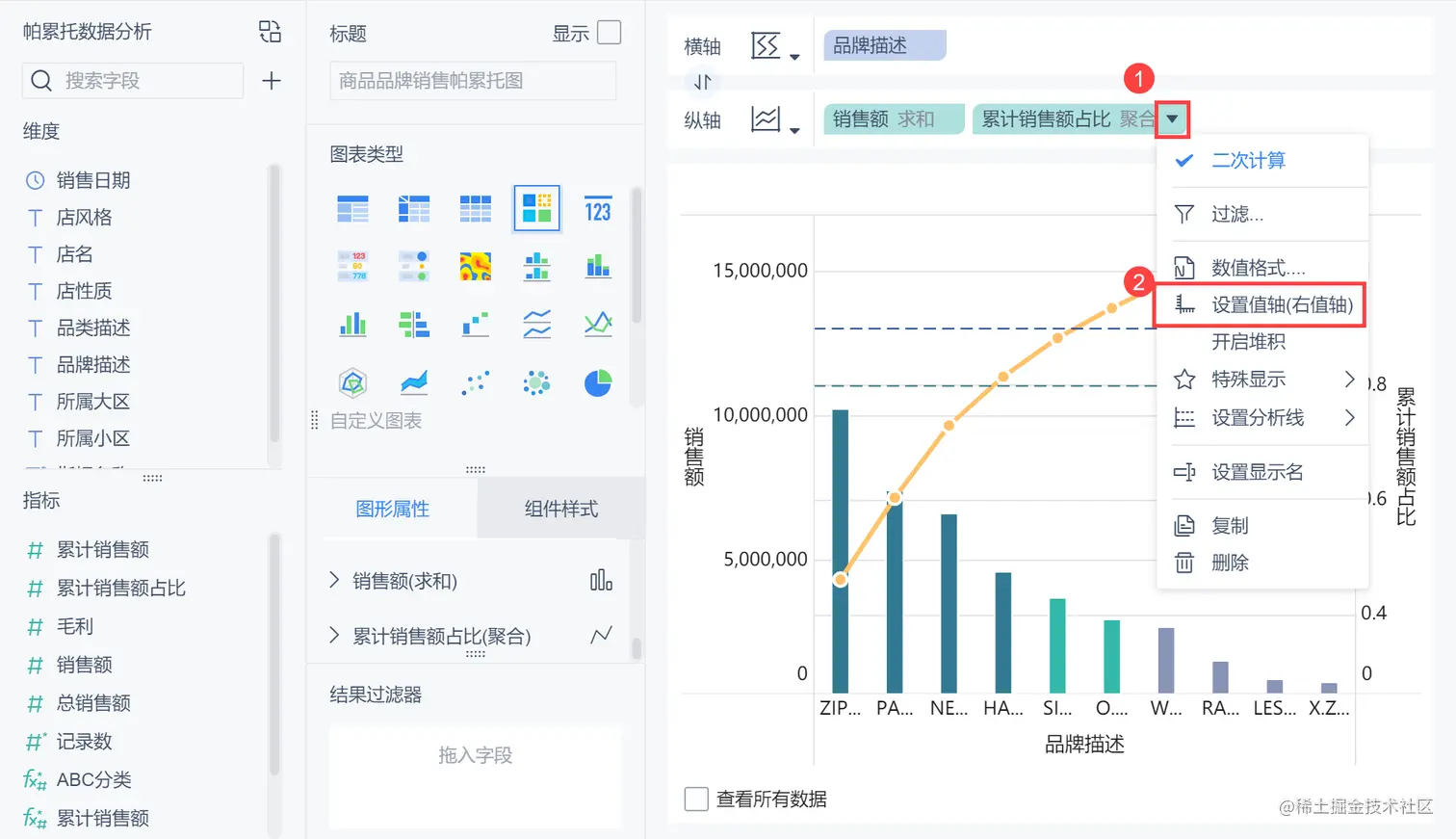
Task: Click the component switch icon beside 帕累托数据分析
Action: coord(270,31)
